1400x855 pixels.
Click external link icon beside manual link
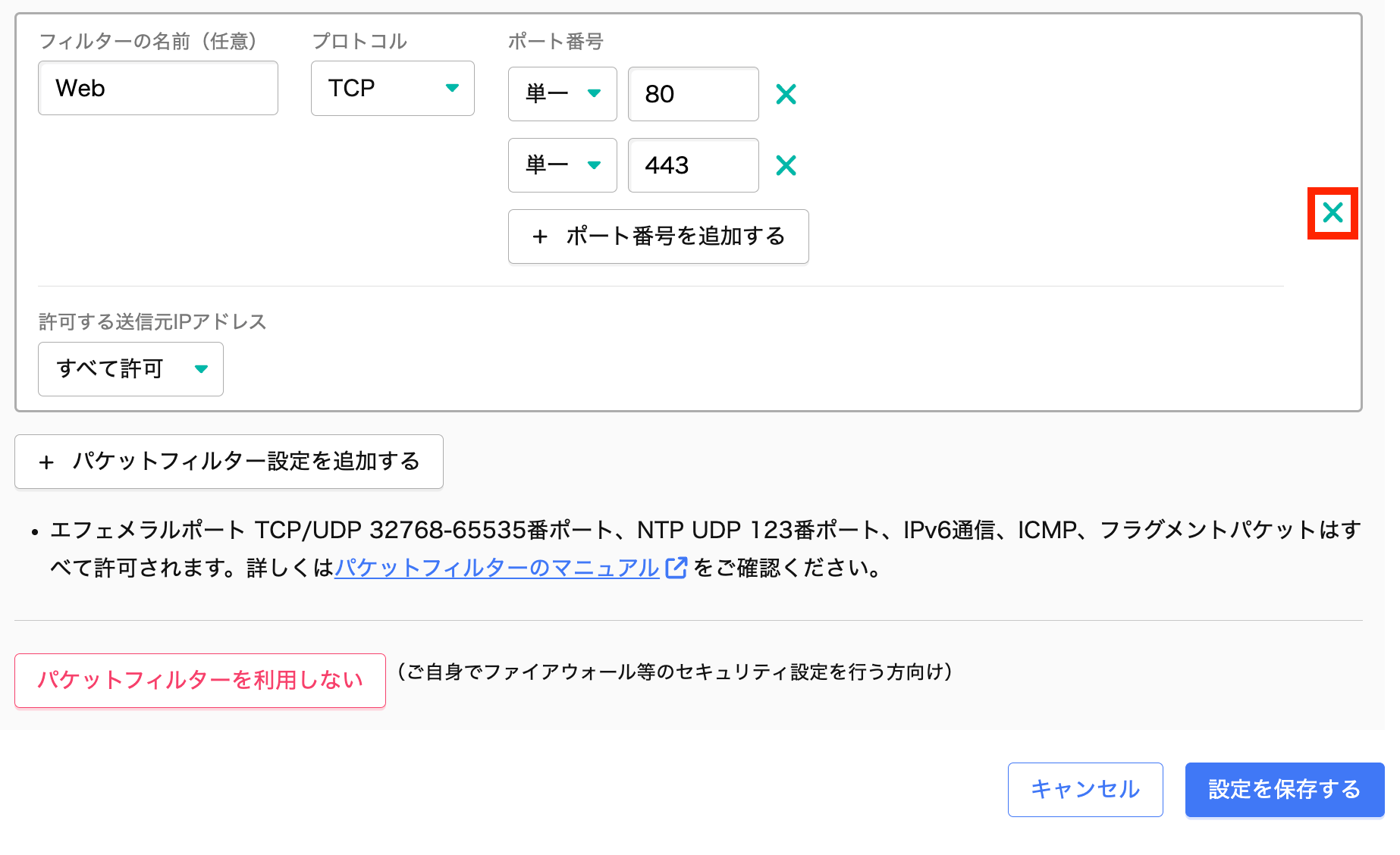click(x=676, y=568)
